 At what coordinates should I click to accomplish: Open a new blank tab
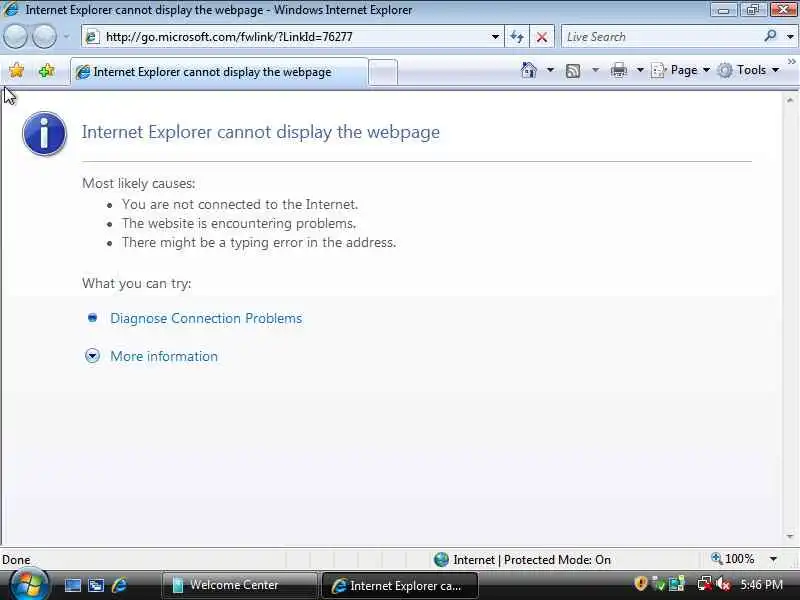(383, 72)
